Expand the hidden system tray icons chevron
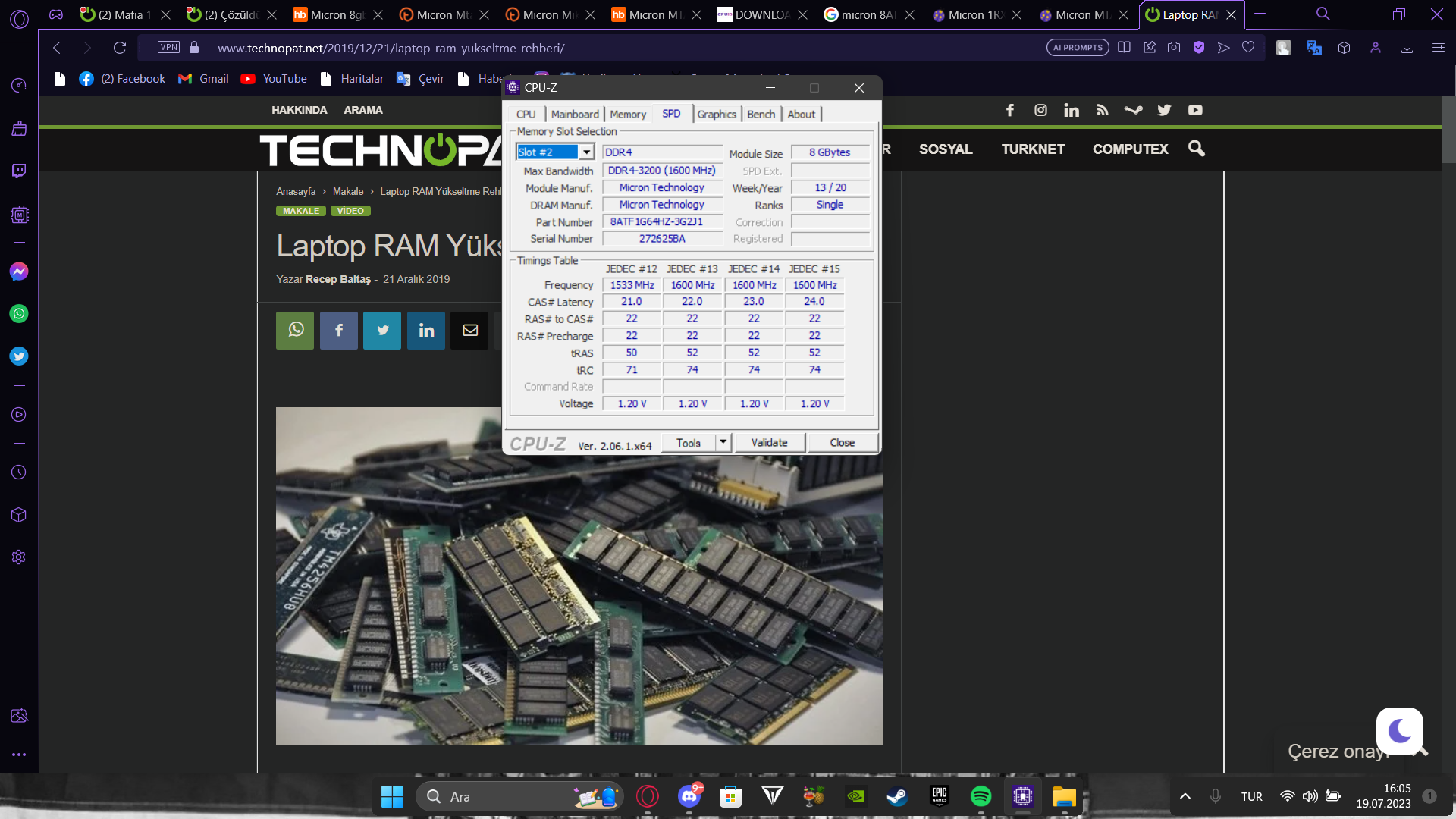1456x819 pixels. coord(1185,796)
